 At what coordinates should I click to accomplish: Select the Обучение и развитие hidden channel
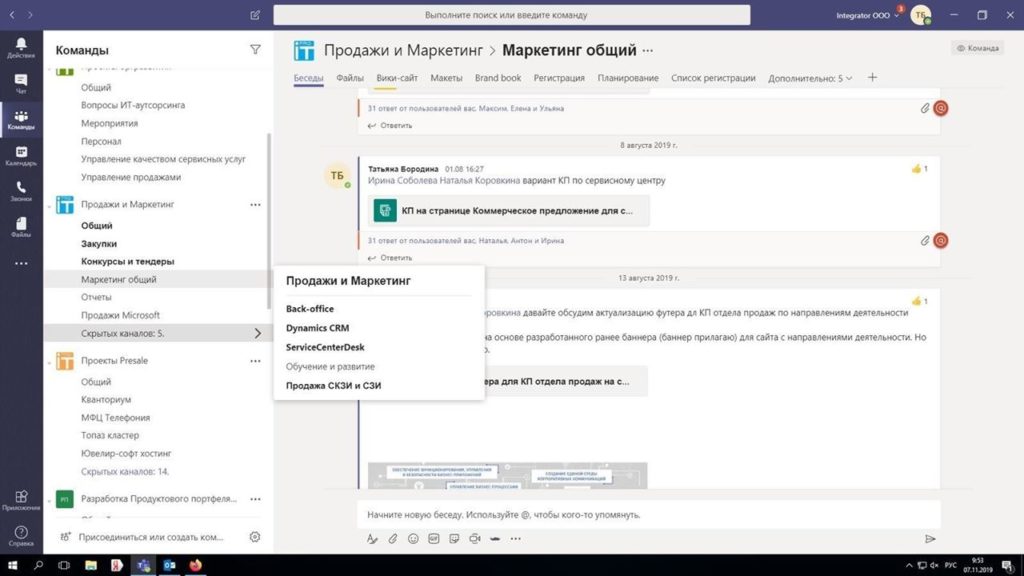(x=330, y=366)
